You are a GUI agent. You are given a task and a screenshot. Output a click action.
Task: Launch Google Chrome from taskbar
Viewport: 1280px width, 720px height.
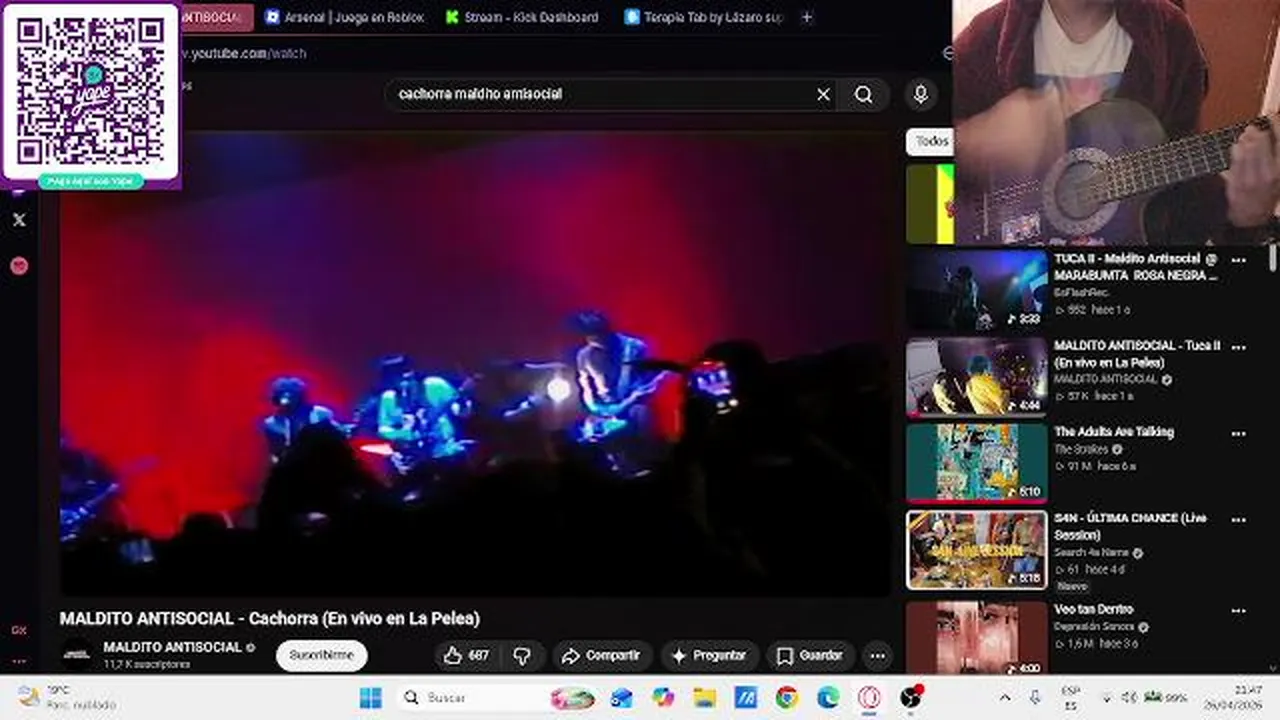click(787, 698)
